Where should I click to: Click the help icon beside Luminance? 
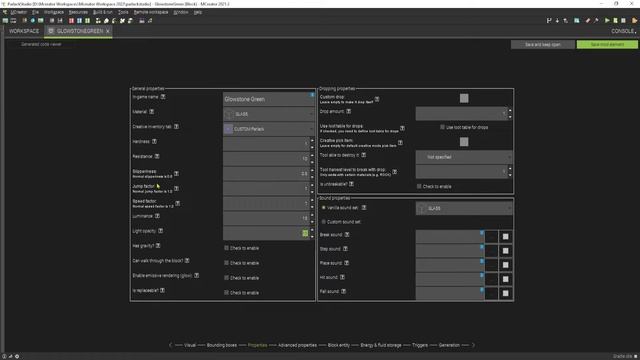pyautogui.click(x=157, y=216)
